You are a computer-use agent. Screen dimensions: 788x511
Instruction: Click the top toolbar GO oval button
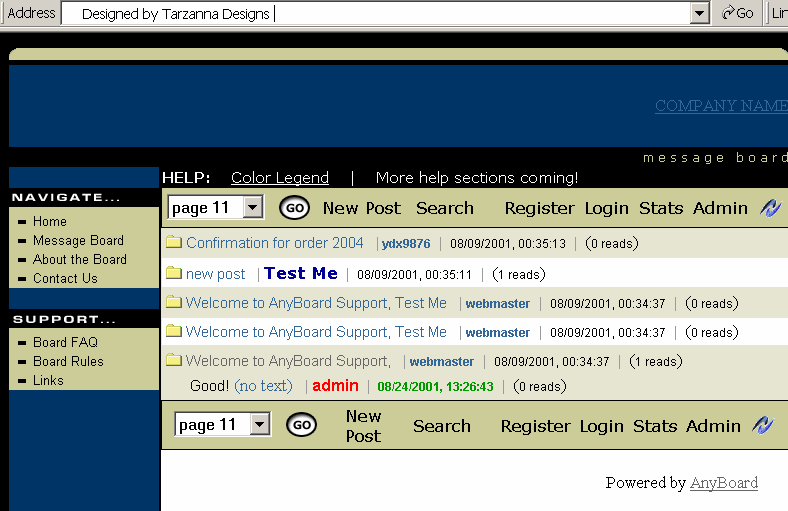[x=294, y=208]
